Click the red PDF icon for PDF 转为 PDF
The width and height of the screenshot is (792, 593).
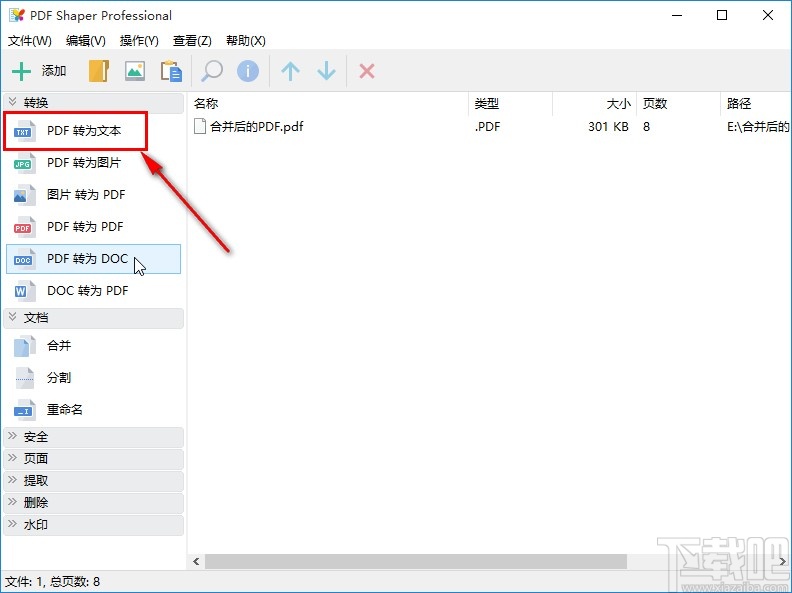click(x=24, y=227)
